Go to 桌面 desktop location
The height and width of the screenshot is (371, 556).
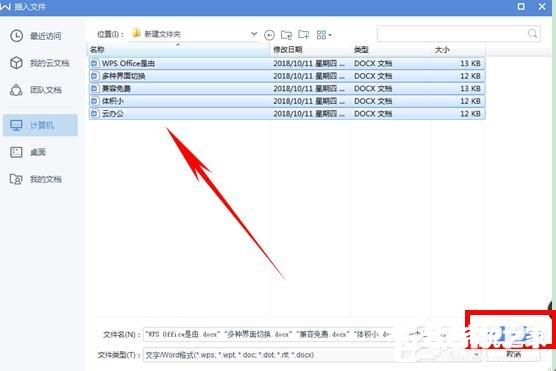tap(28, 152)
